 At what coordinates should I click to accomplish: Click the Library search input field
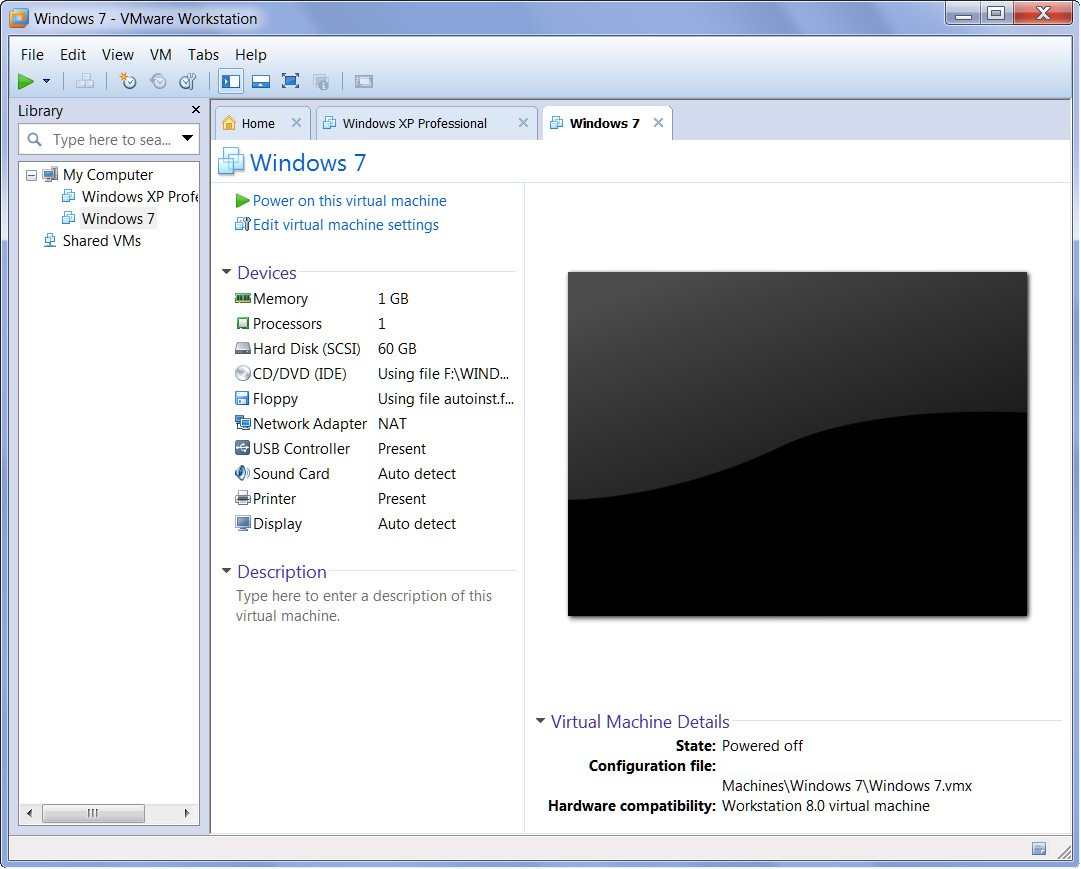pos(110,140)
